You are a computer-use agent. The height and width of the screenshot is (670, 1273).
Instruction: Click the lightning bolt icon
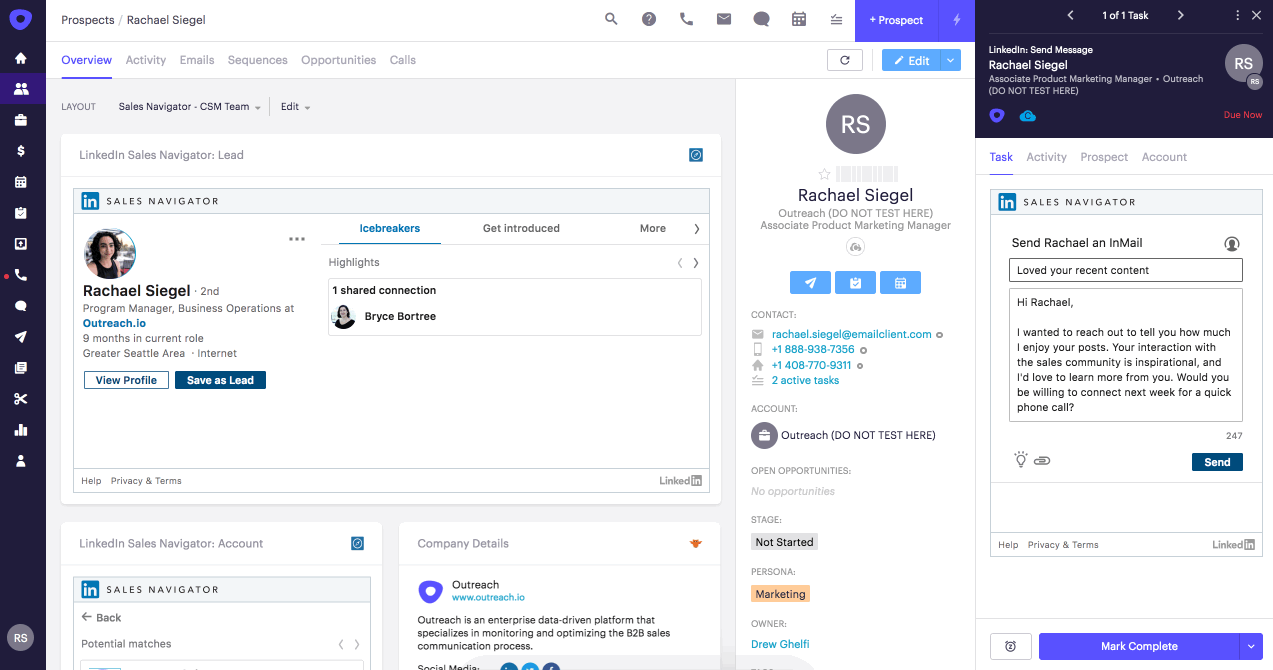tap(956, 20)
